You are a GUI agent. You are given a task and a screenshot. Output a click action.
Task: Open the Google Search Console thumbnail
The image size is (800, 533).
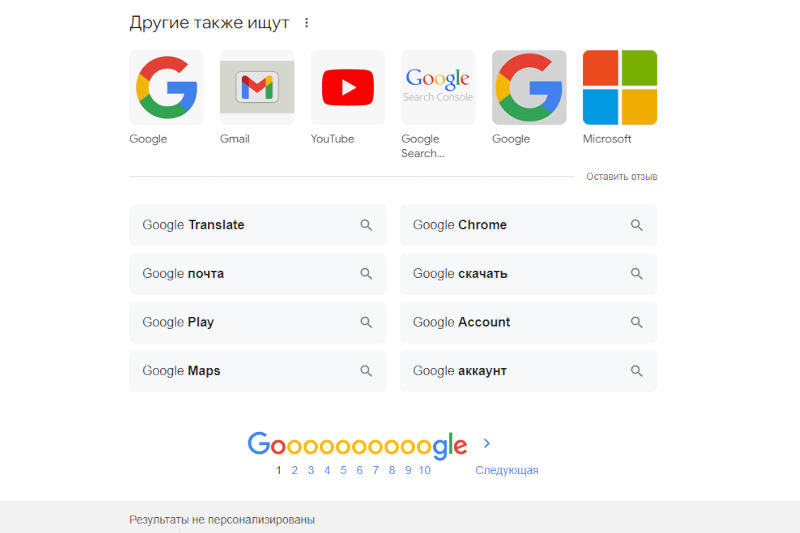[438, 88]
